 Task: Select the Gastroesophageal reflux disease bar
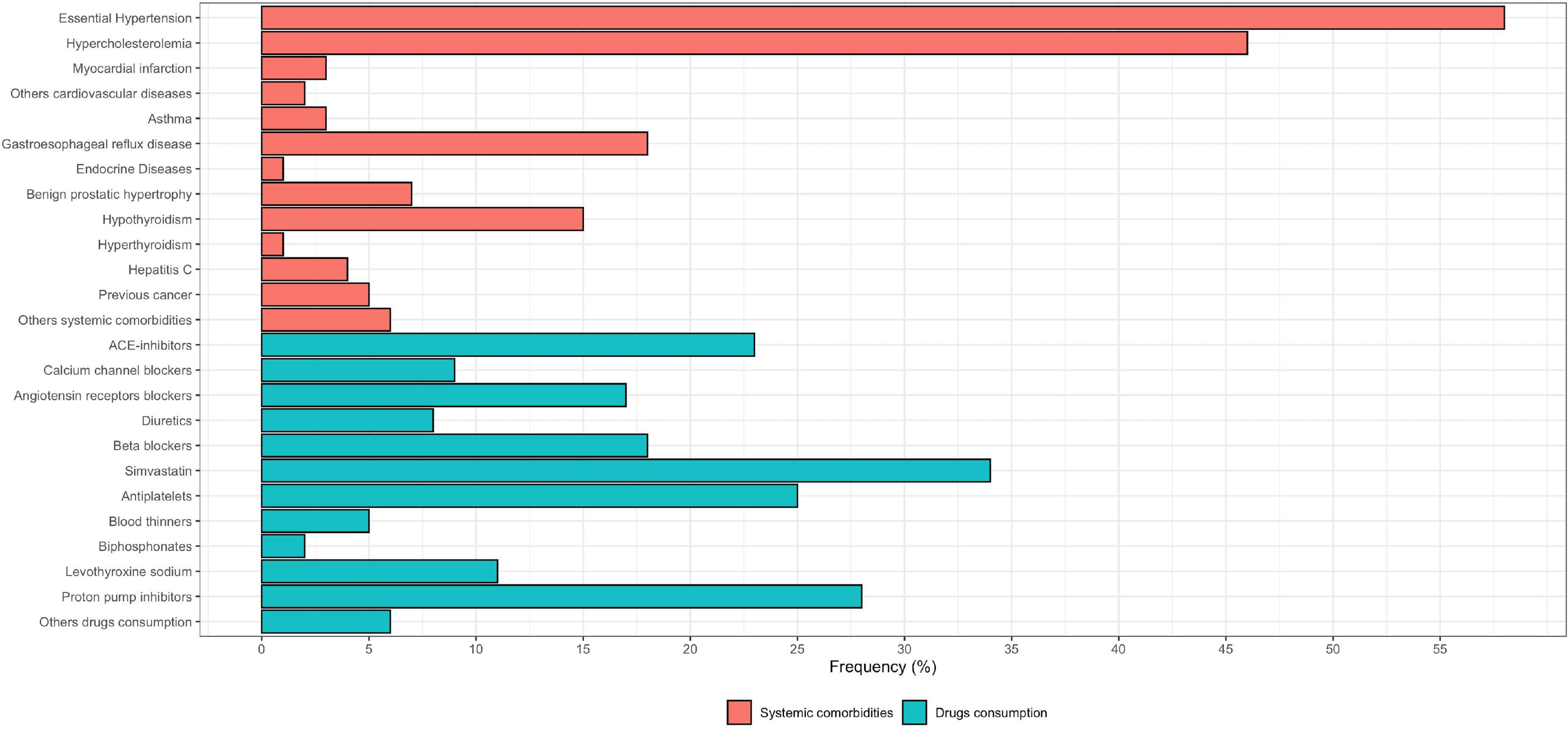click(455, 143)
